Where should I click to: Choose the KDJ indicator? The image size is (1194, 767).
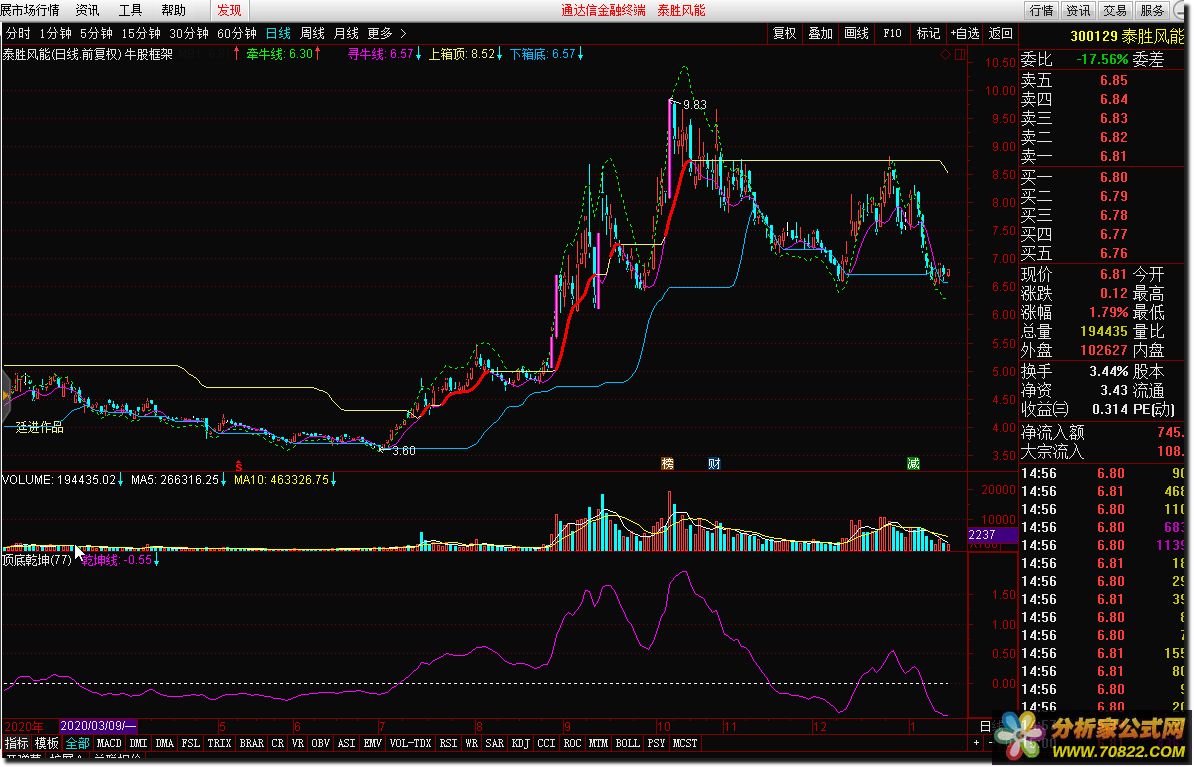(520, 743)
